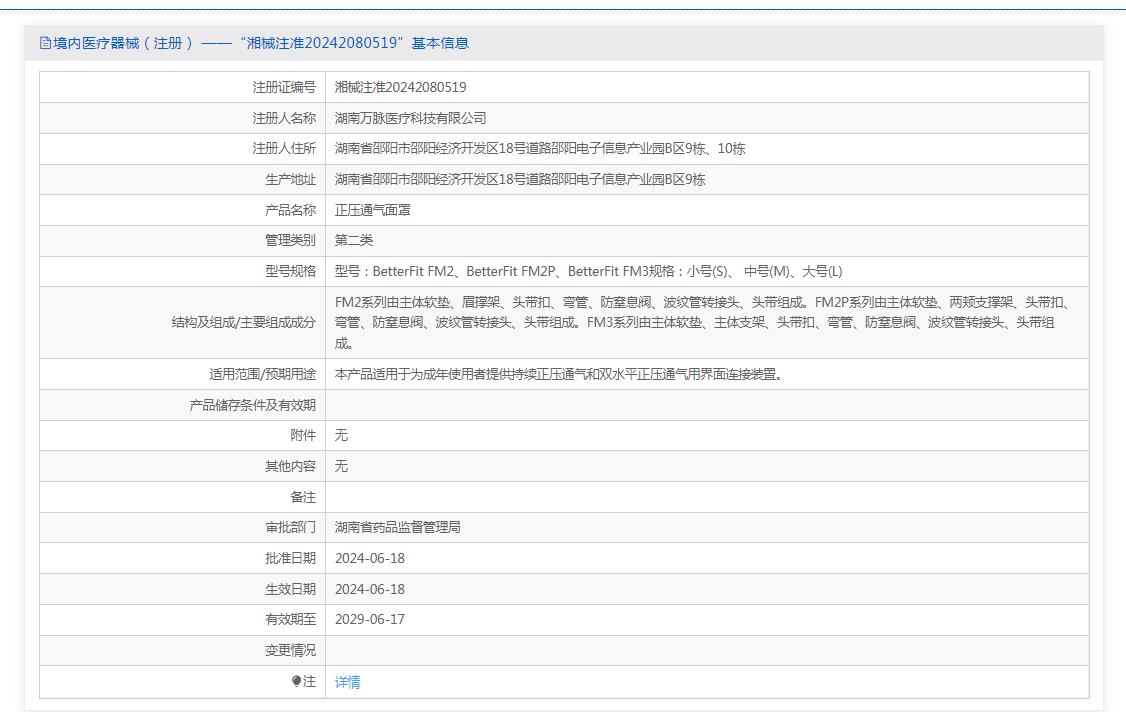Click the 生效日期 row label

click(x=290, y=589)
